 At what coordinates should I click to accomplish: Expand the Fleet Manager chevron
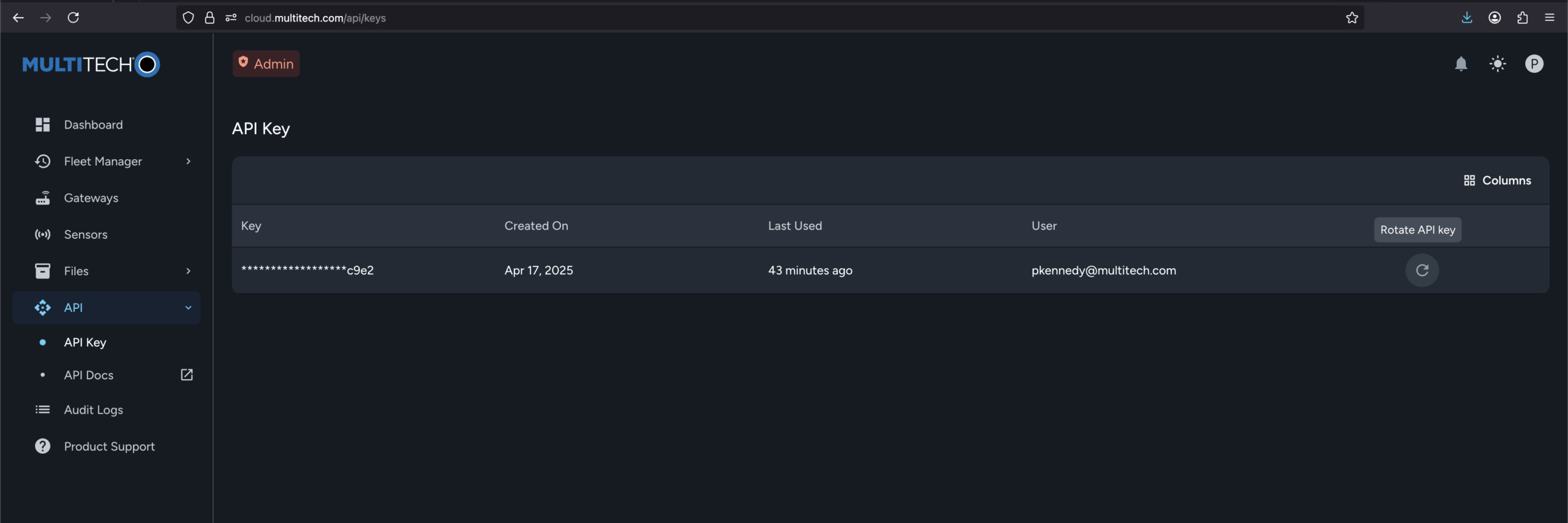click(188, 161)
